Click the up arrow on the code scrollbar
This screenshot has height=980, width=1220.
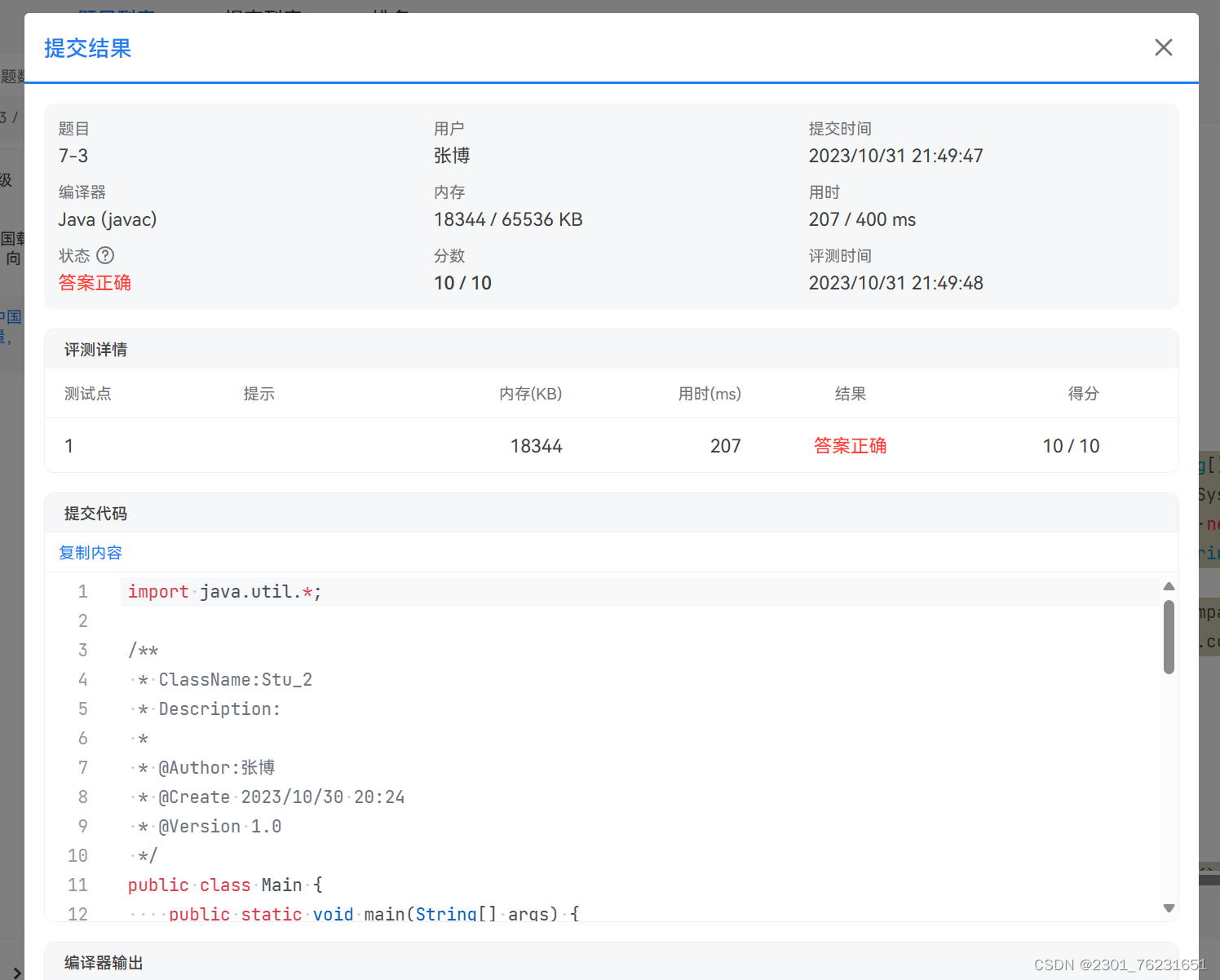tap(1169, 585)
